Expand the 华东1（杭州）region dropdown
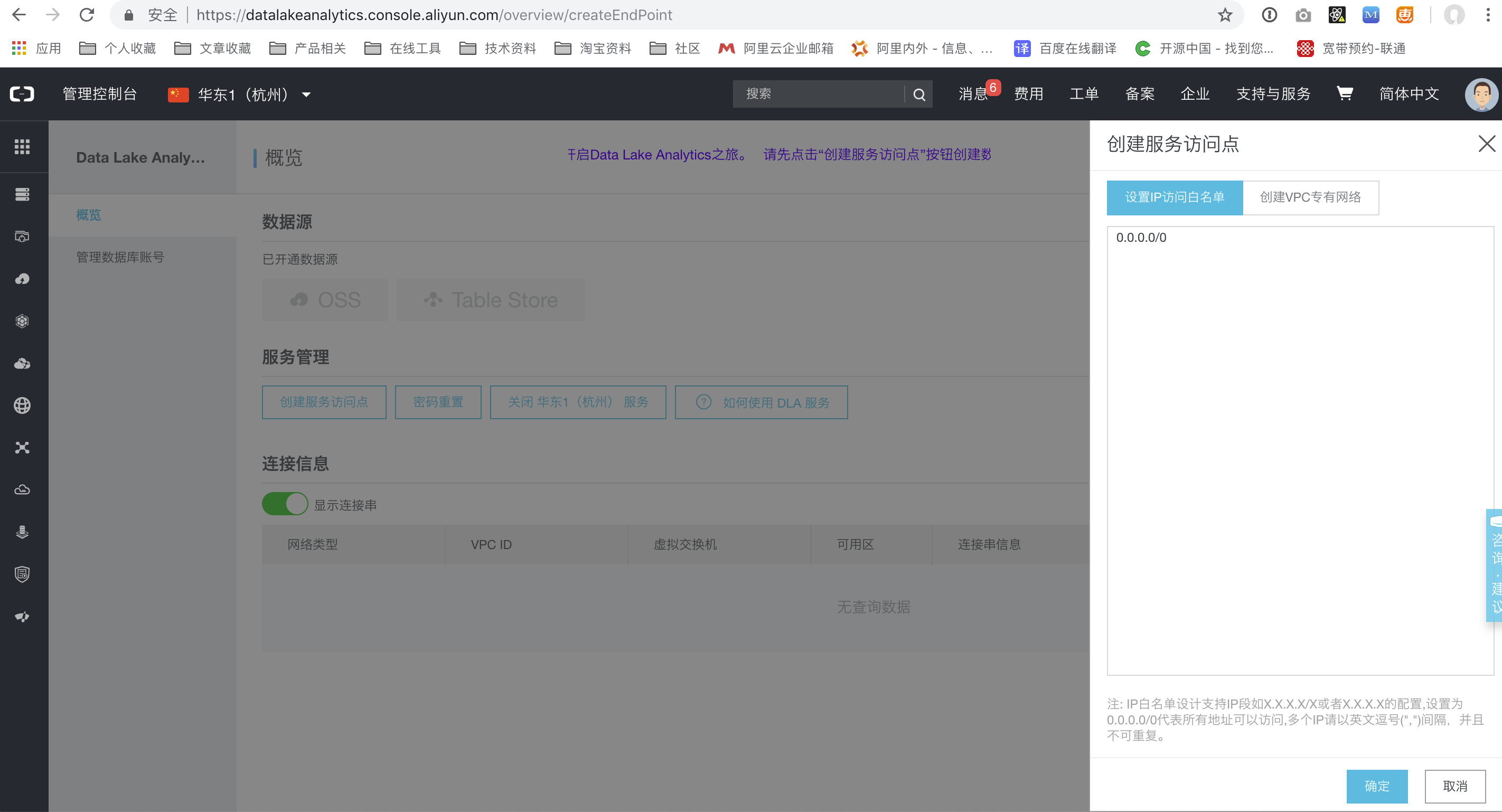 [x=239, y=95]
